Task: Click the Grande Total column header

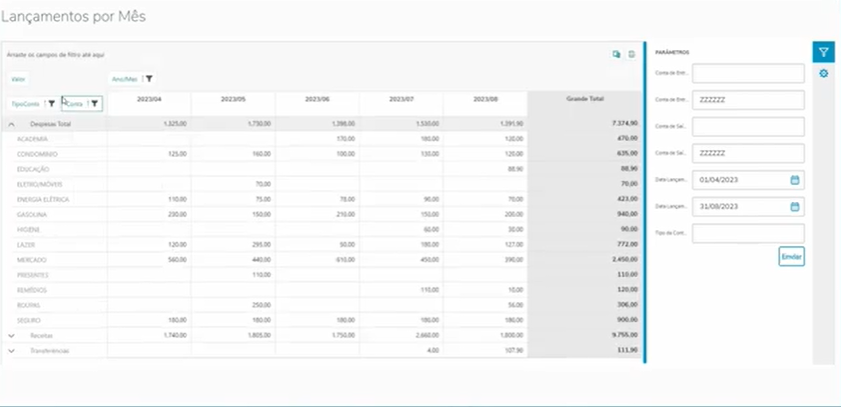Action: point(585,100)
